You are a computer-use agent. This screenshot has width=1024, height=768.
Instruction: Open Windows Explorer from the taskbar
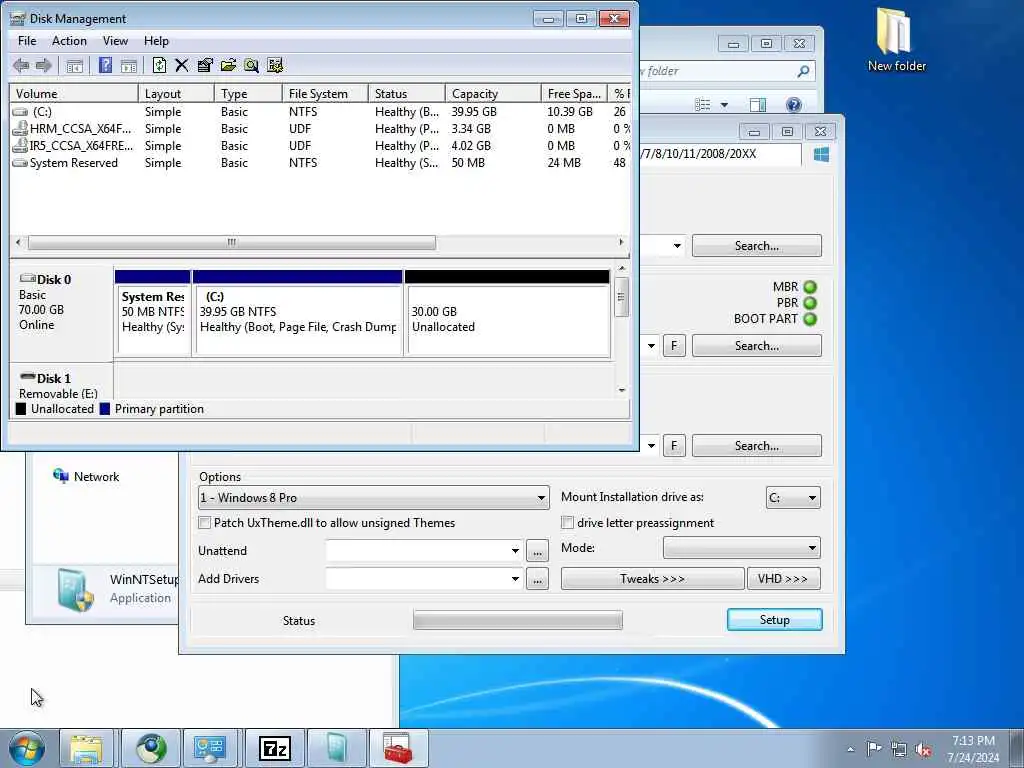[86, 748]
